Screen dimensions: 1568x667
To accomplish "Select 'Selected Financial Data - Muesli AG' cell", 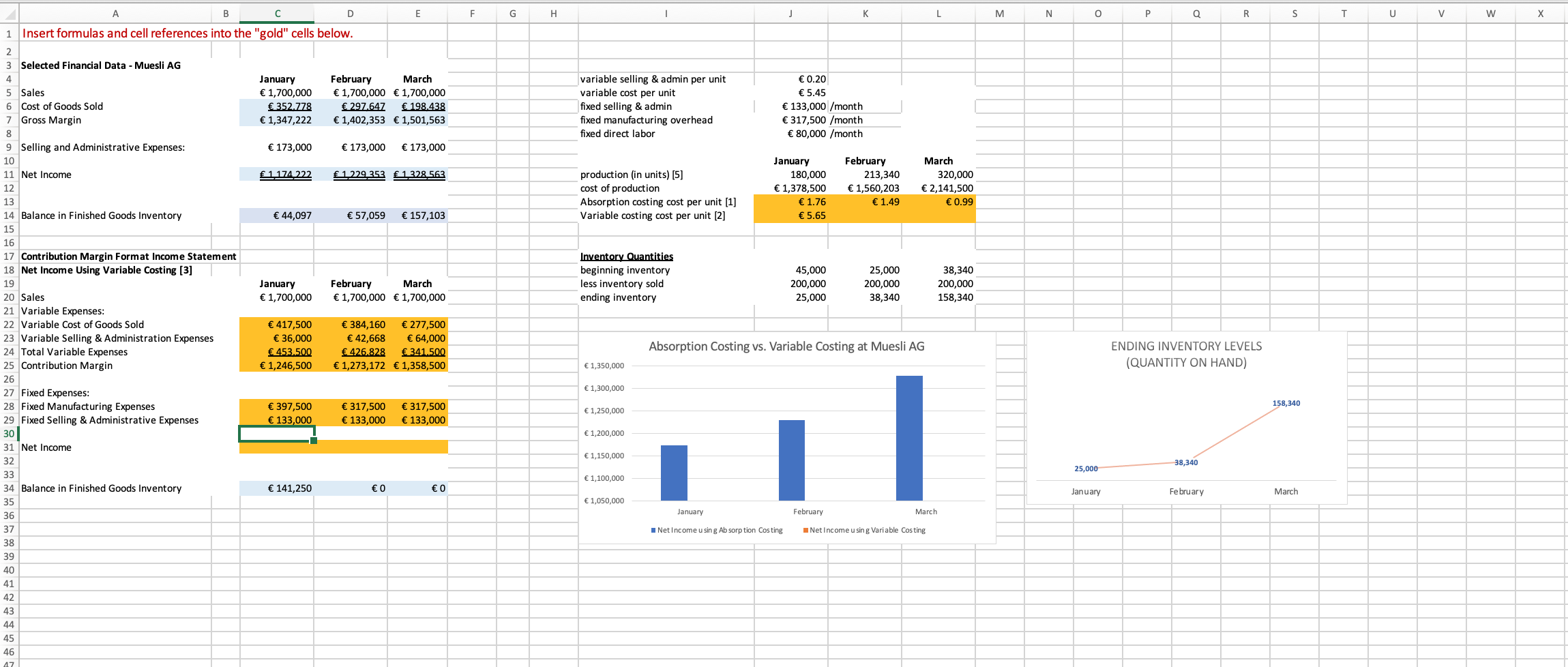I will click(101, 65).
